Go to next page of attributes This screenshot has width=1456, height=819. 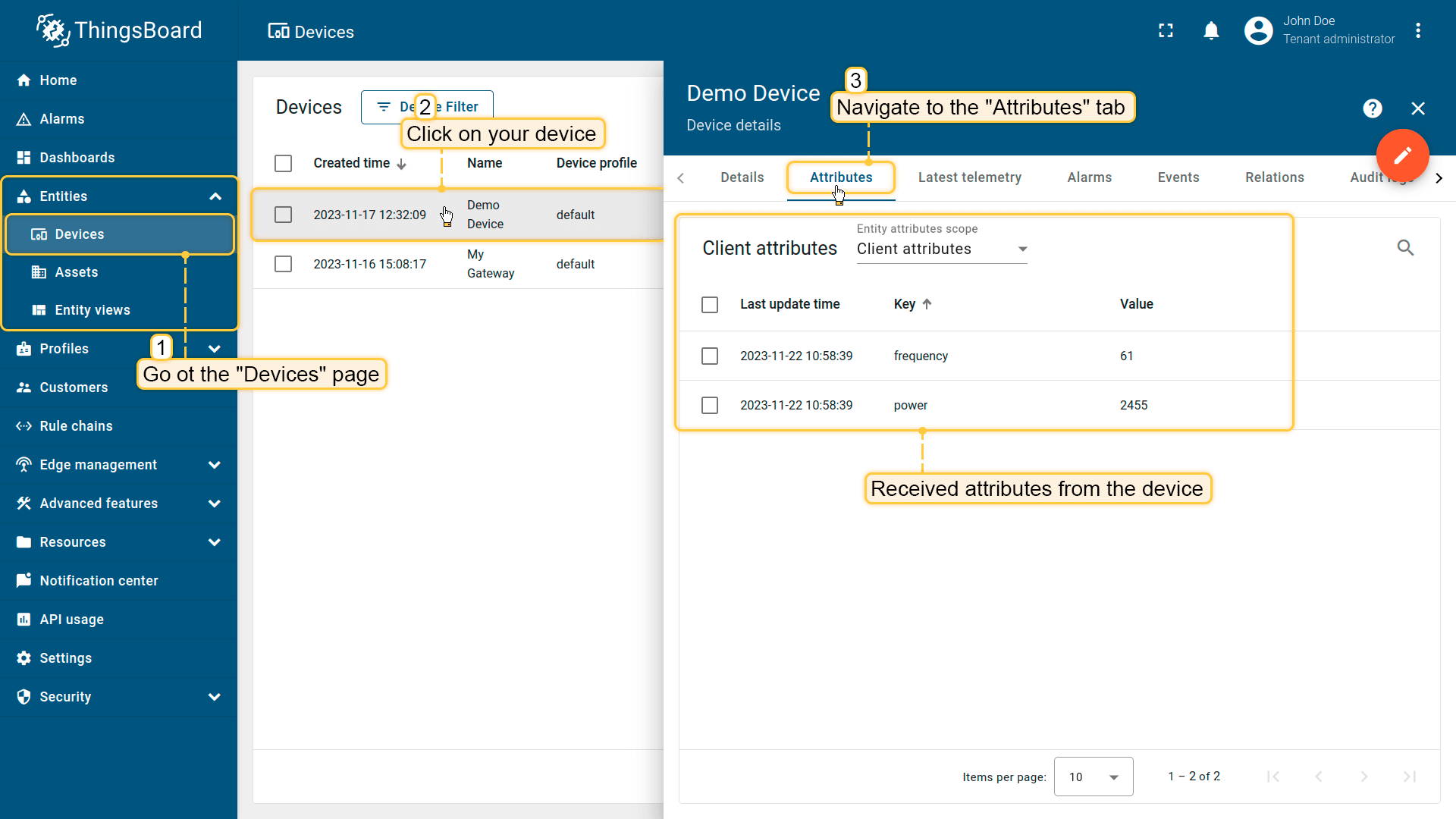pyautogui.click(x=1364, y=777)
